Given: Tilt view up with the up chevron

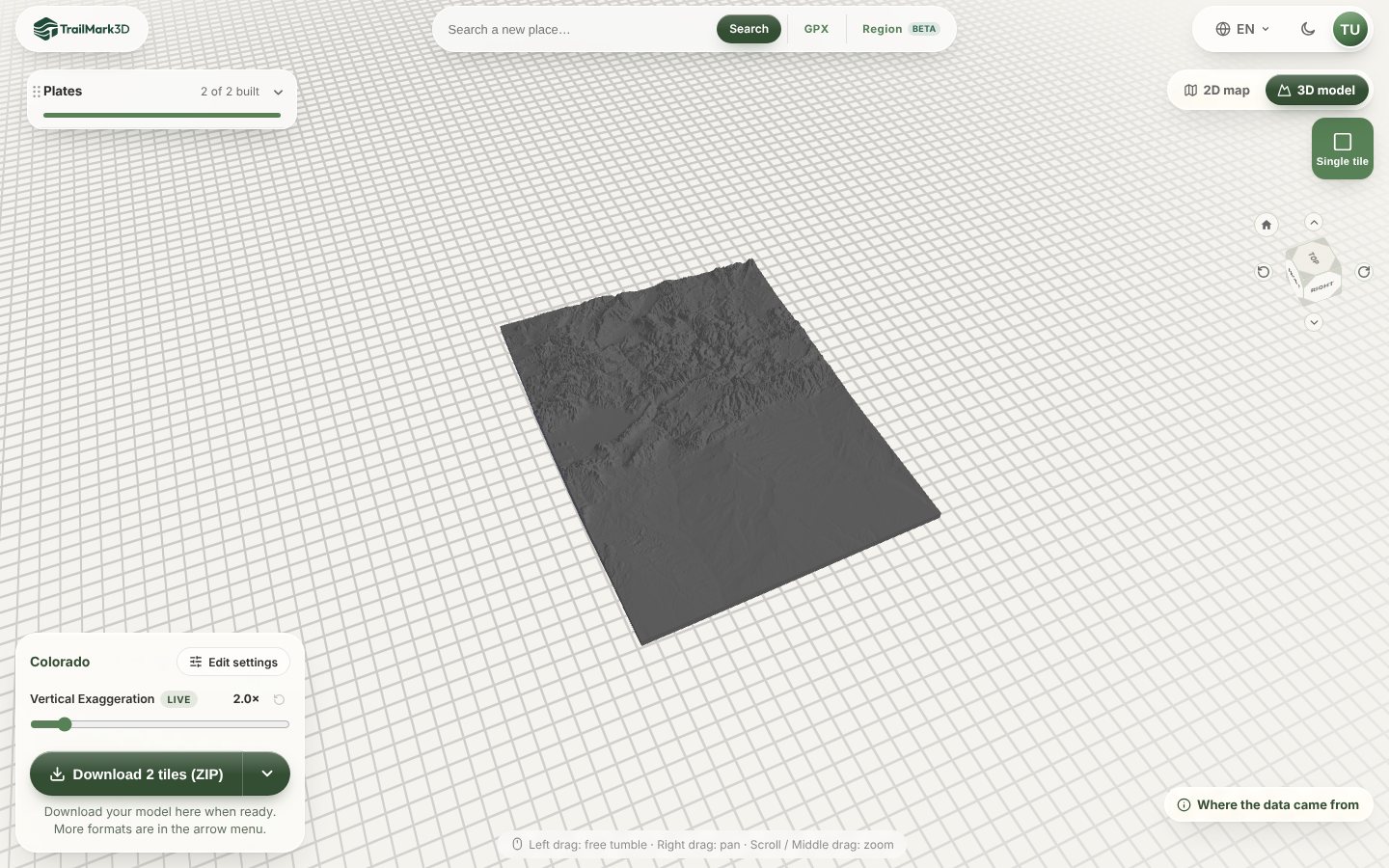Looking at the screenshot, I should [1314, 222].
